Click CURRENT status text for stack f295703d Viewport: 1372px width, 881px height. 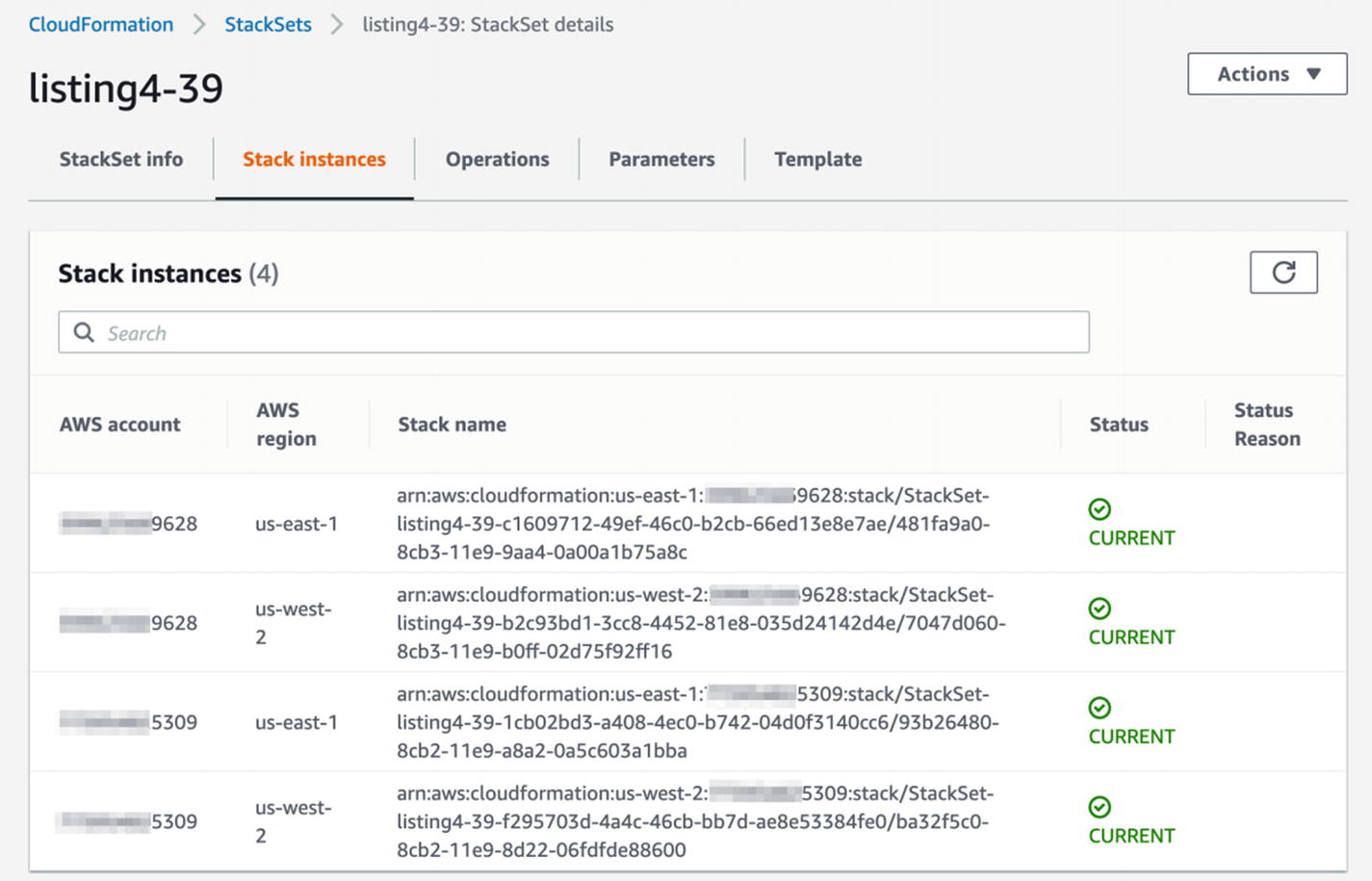(1131, 836)
